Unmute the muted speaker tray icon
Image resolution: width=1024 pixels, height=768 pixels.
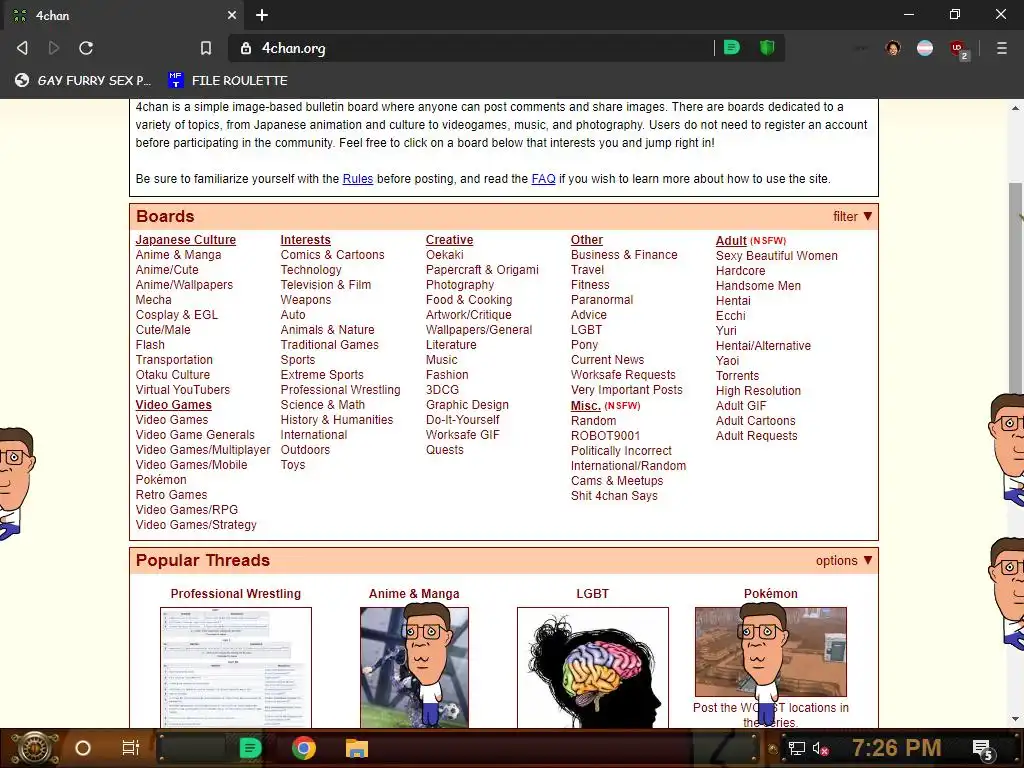(x=820, y=748)
